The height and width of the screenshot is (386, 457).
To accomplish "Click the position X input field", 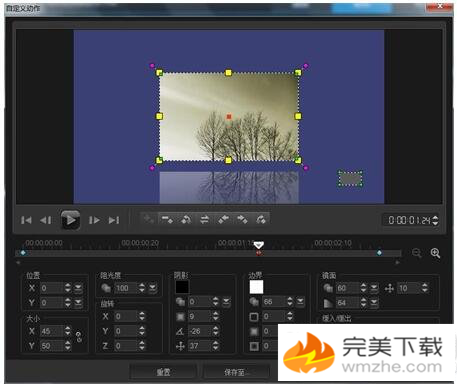I will pyautogui.click(x=52, y=288).
